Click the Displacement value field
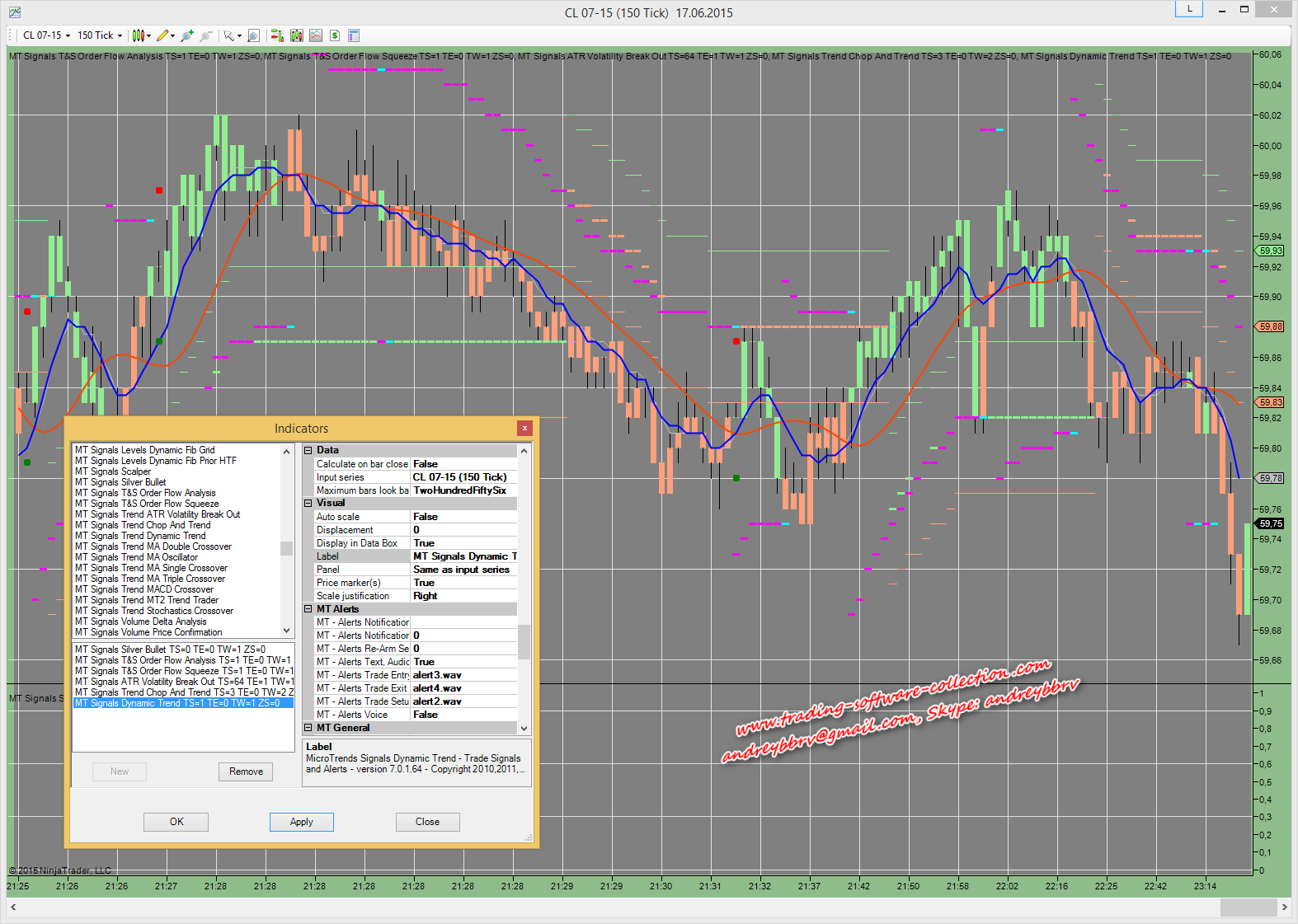 (x=463, y=530)
